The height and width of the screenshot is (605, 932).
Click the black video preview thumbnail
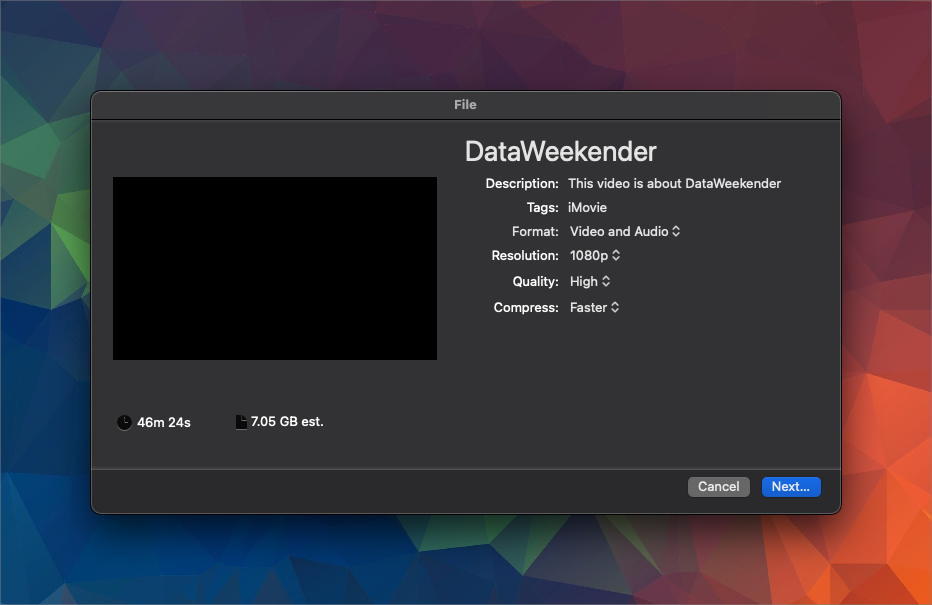[x=275, y=268]
